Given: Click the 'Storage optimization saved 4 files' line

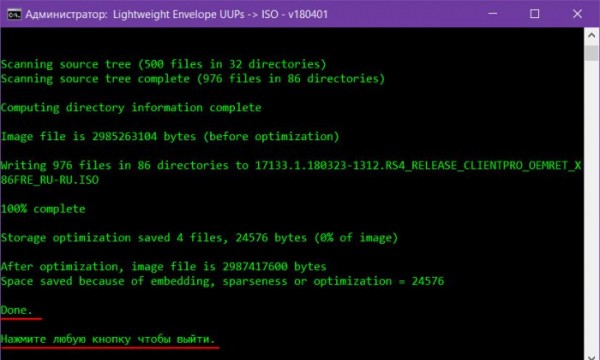Looking at the screenshot, I should point(199,238).
